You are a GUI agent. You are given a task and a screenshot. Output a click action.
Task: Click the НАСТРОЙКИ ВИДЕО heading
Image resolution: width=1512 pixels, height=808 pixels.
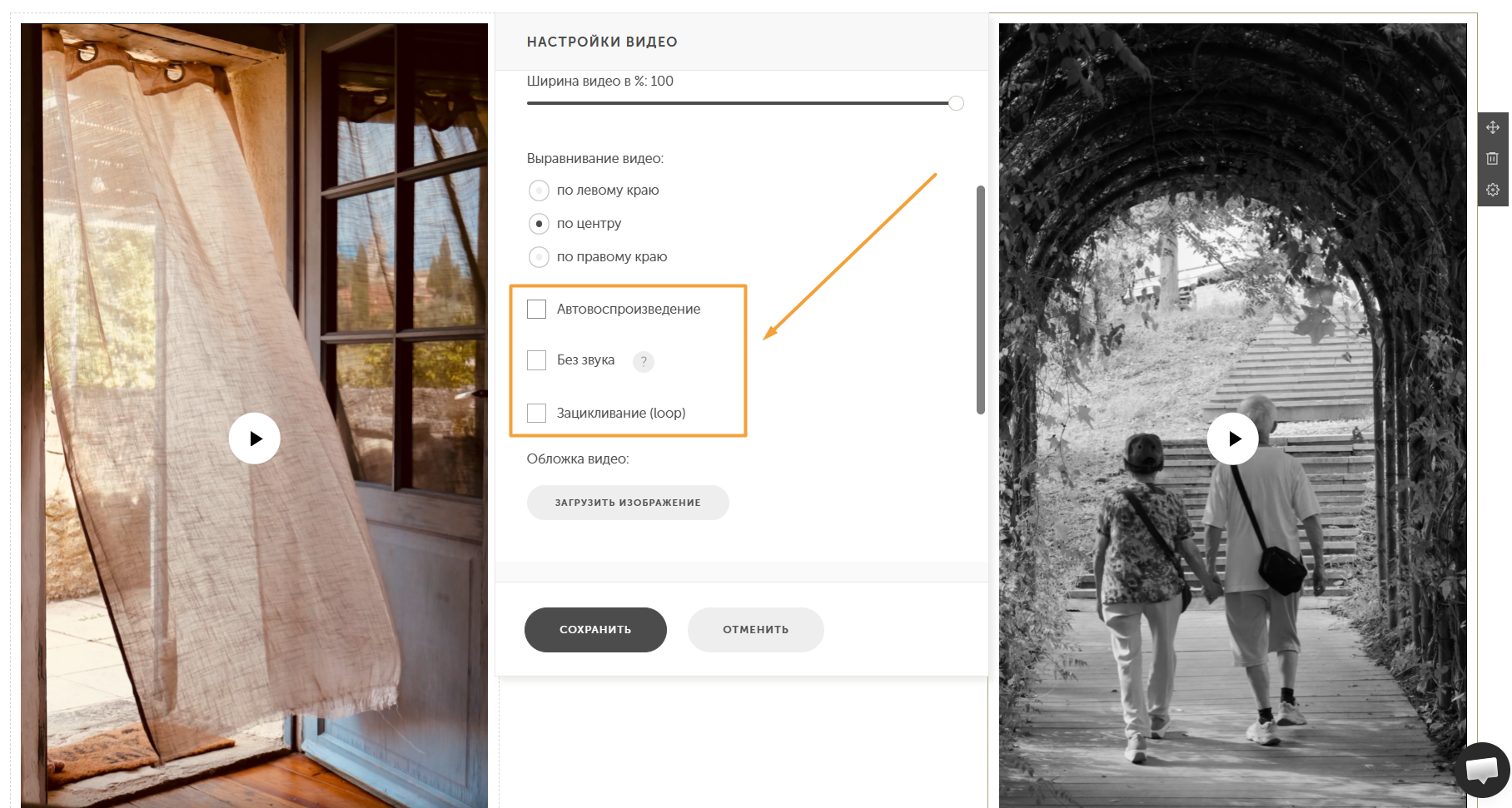(602, 42)
